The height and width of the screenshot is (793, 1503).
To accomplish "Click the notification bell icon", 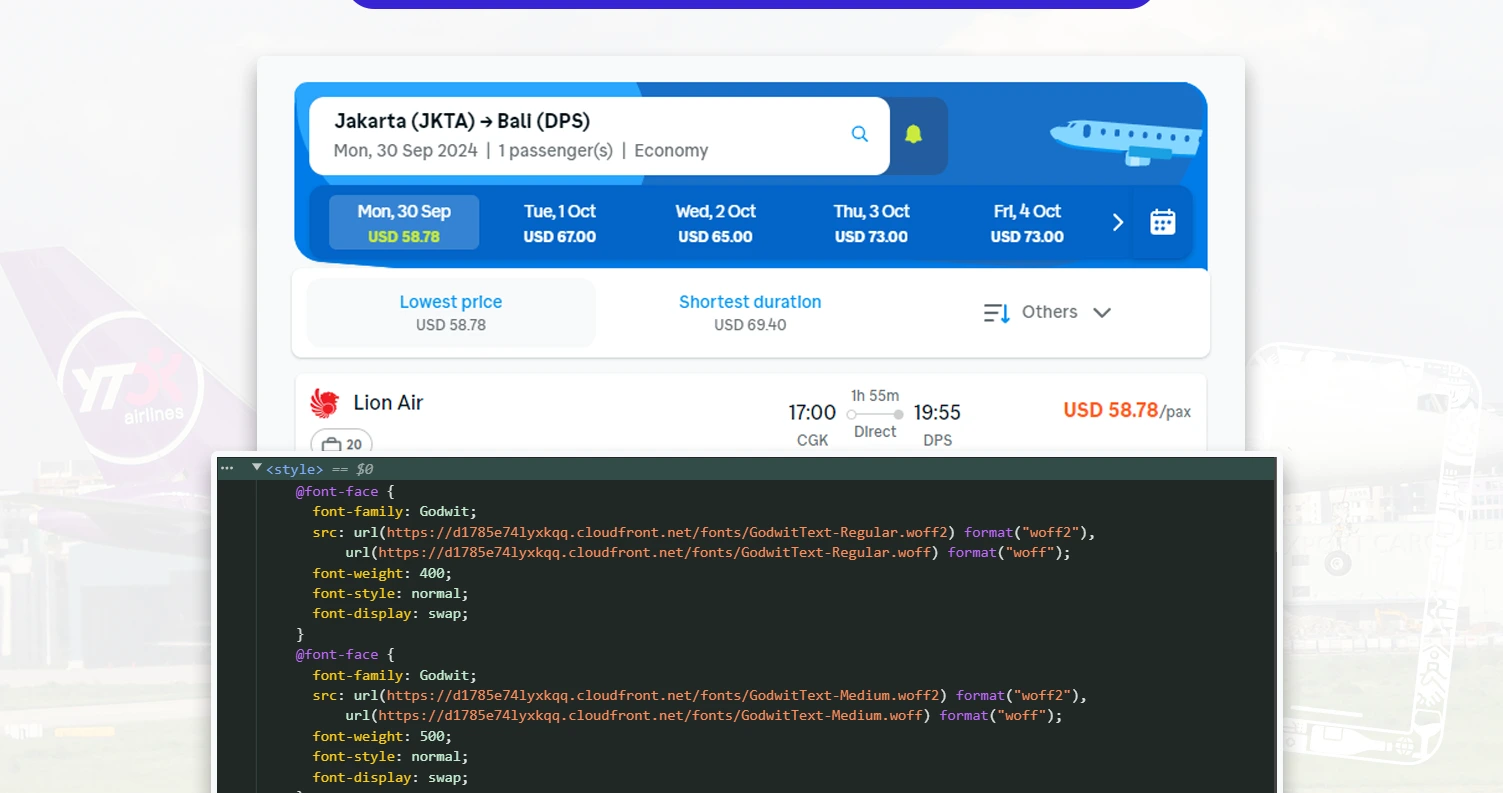I will [913, 133].
